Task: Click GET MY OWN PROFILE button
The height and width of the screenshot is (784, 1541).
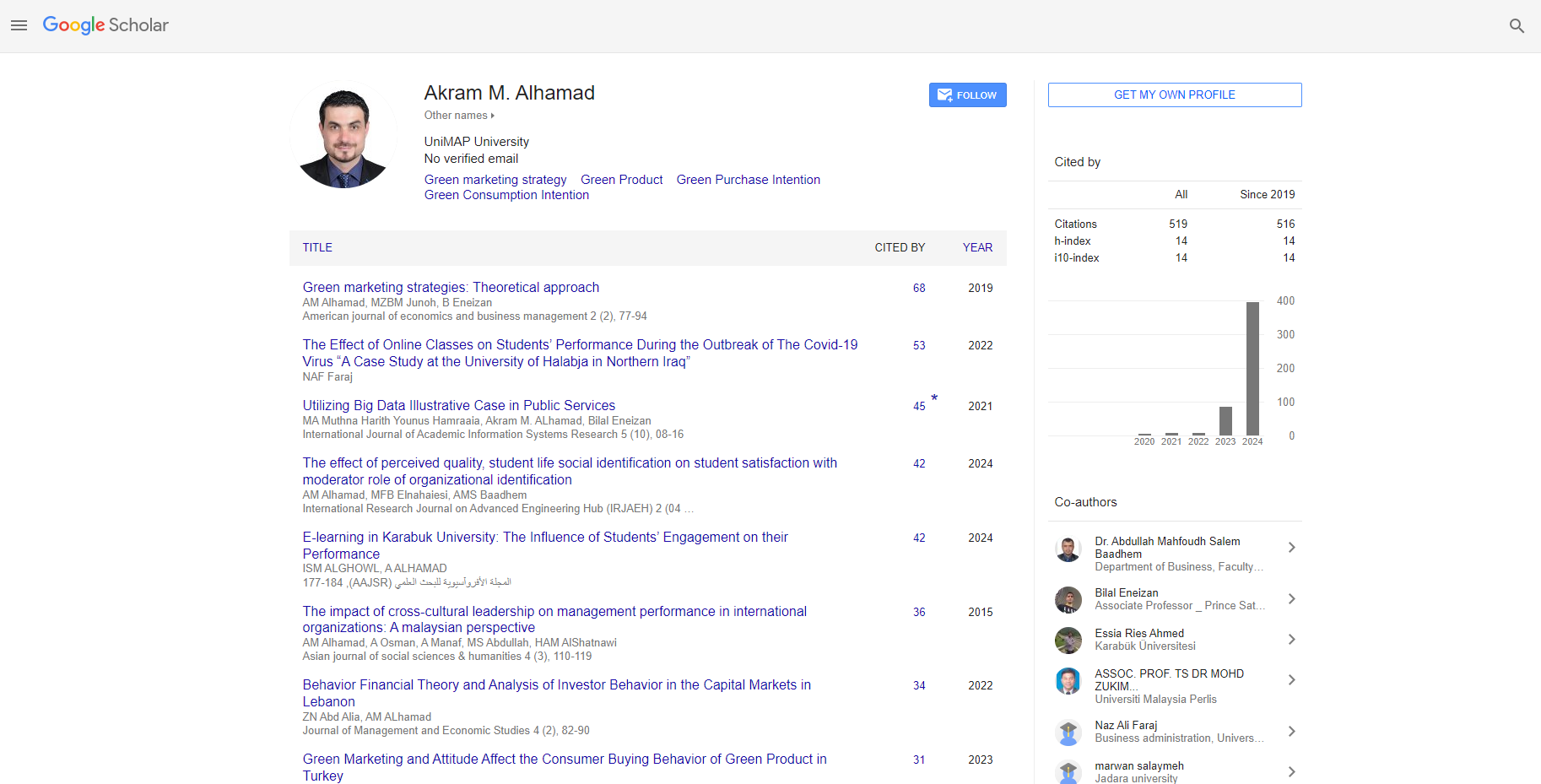Action: 1174,95
